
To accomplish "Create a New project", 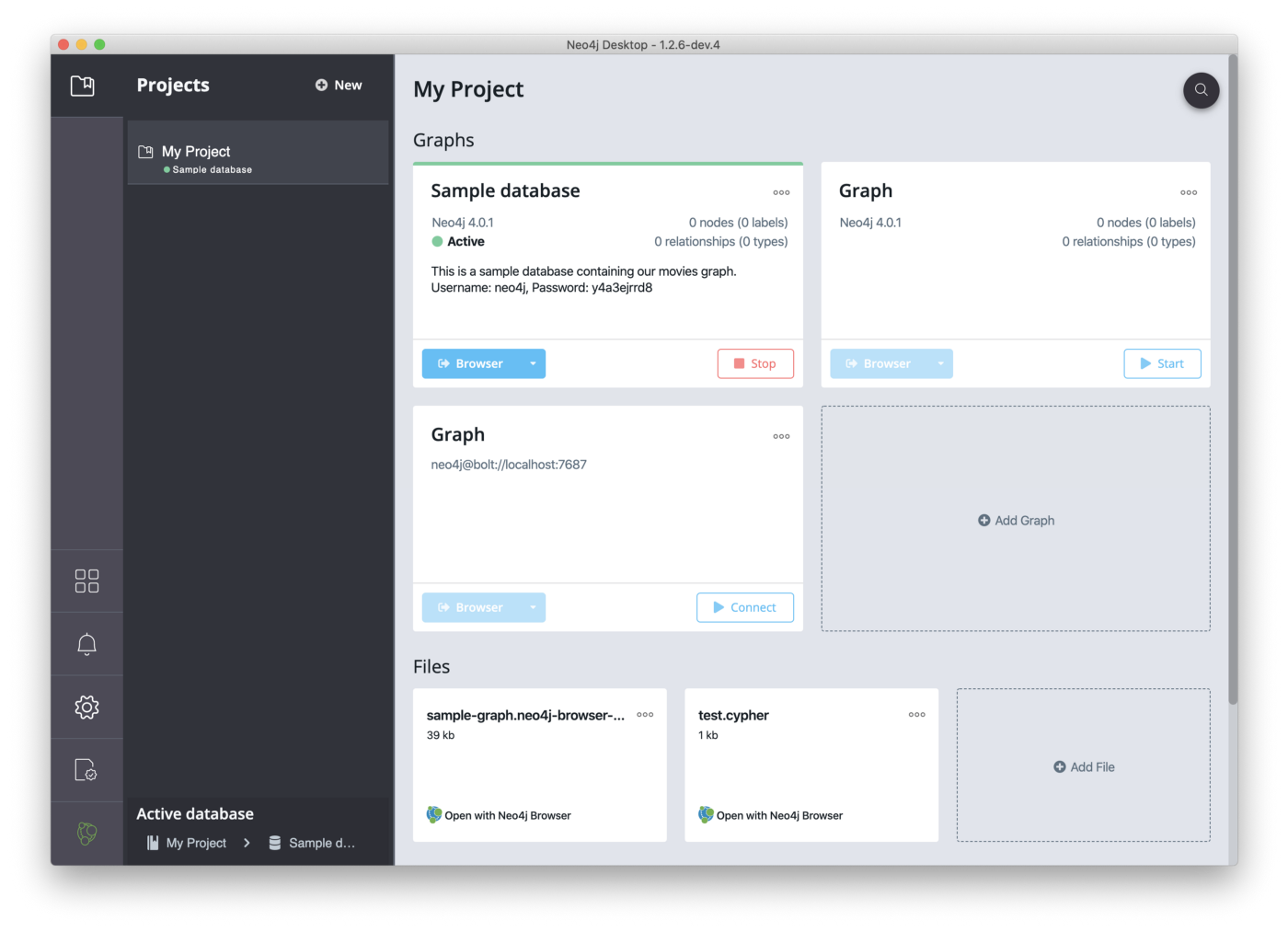I will (x=339, y=85).
